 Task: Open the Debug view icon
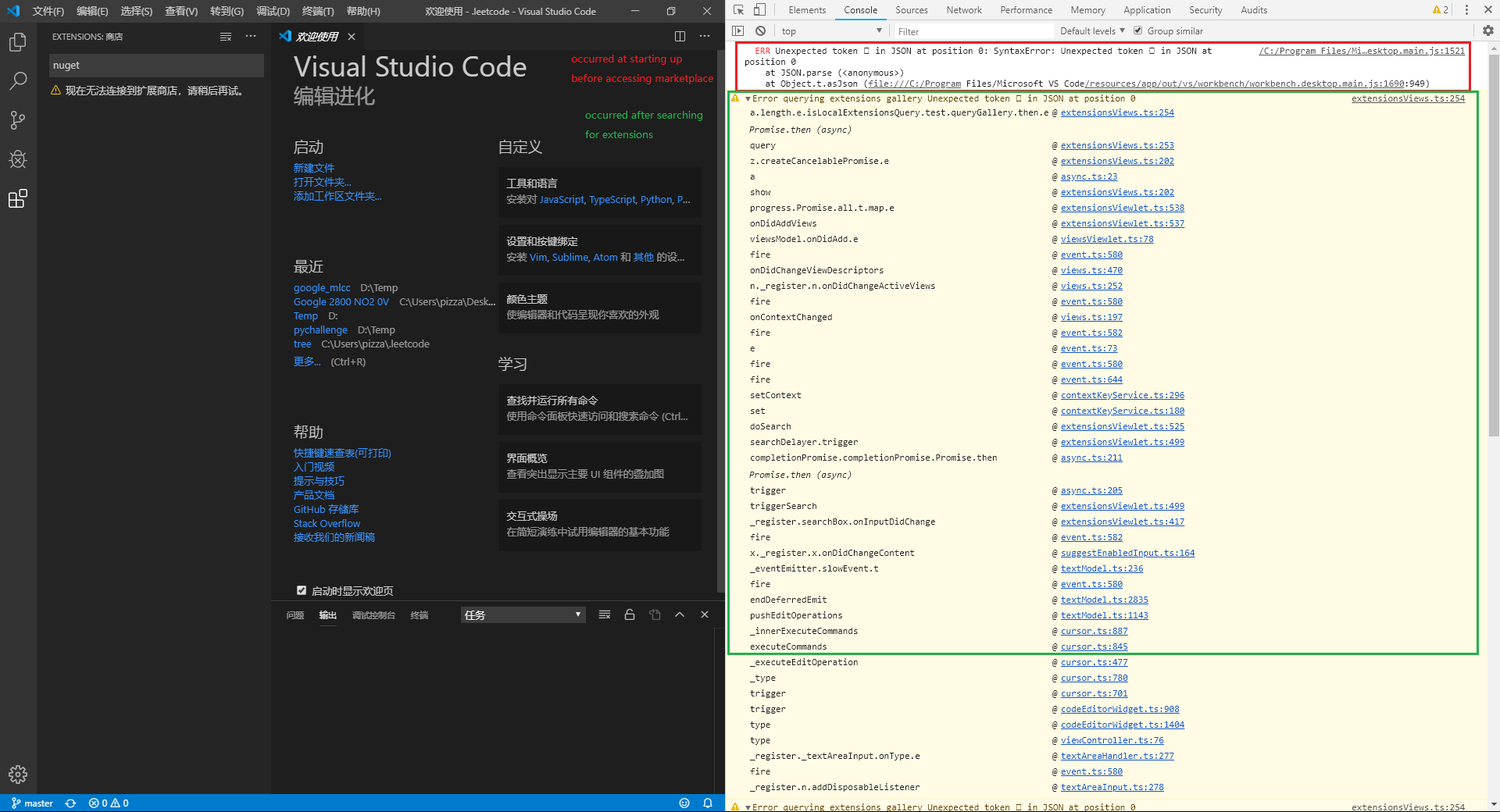(17, 159)
